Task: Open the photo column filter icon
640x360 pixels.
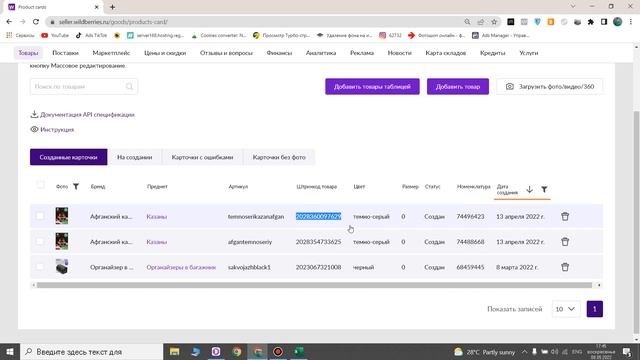Action: pos(76,187)
